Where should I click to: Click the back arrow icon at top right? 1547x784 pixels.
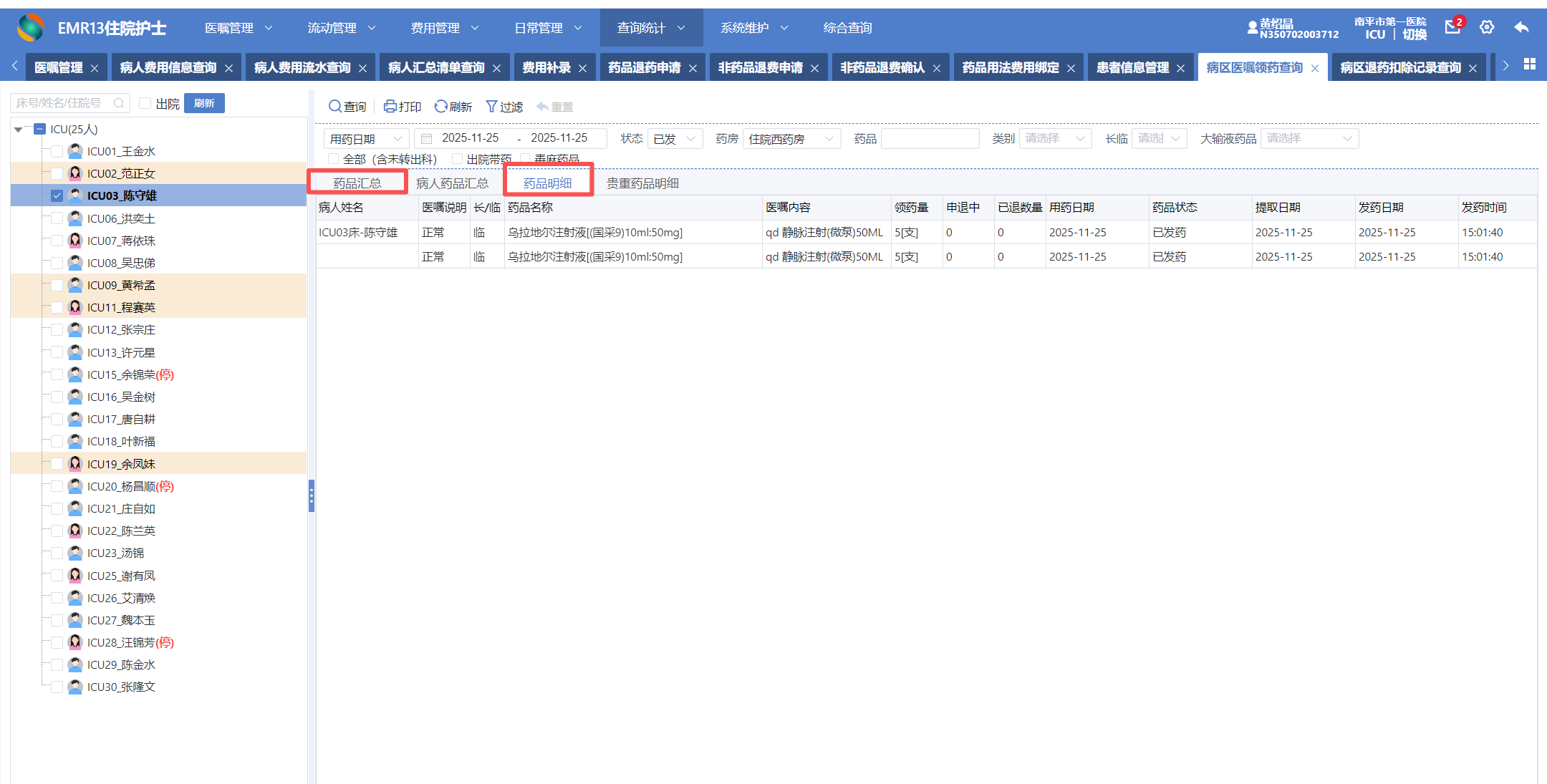[x=1522, y=27]
